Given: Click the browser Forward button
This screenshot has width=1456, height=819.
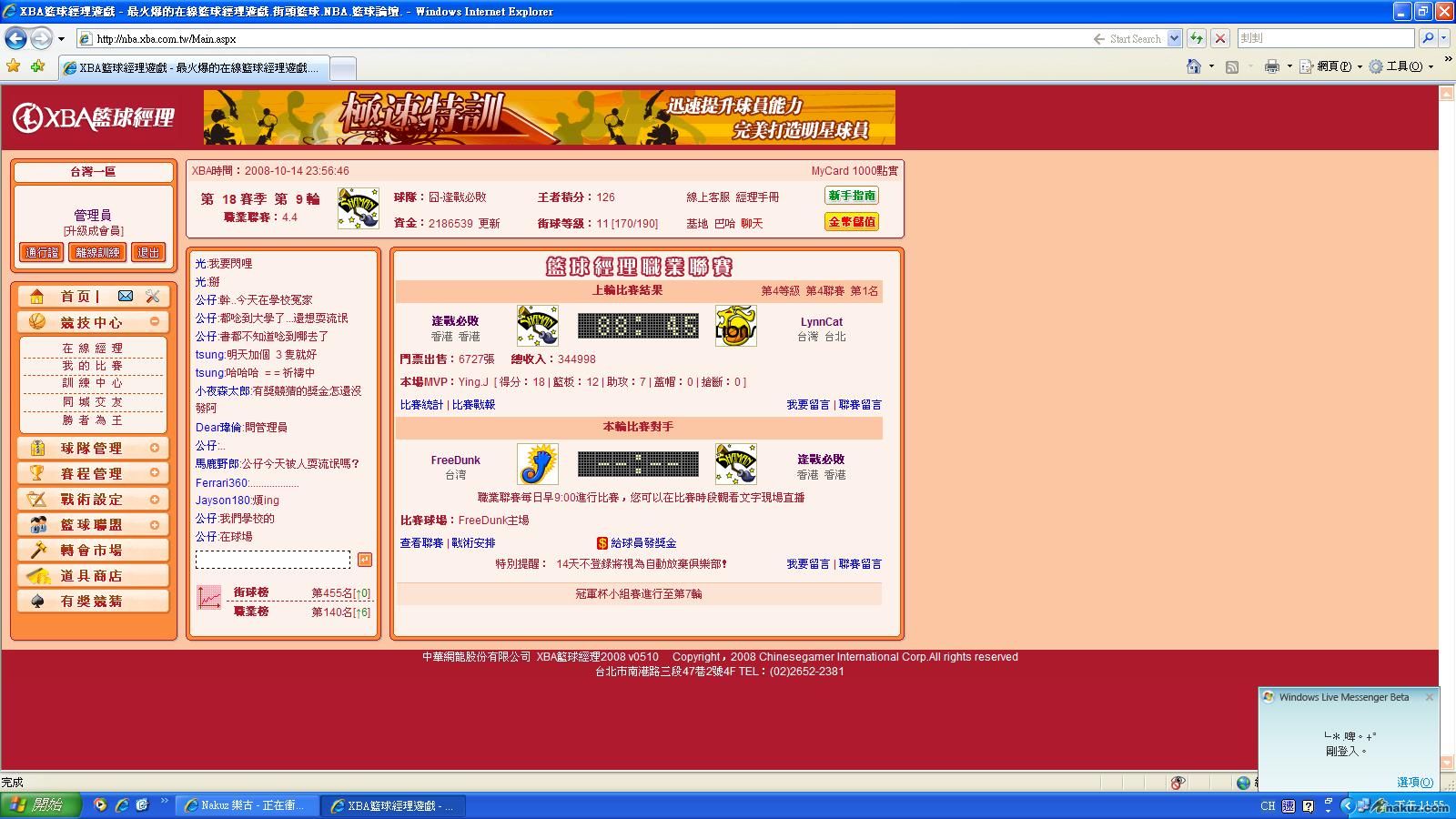Looking at the screenshot, I should tap(41, 38).
